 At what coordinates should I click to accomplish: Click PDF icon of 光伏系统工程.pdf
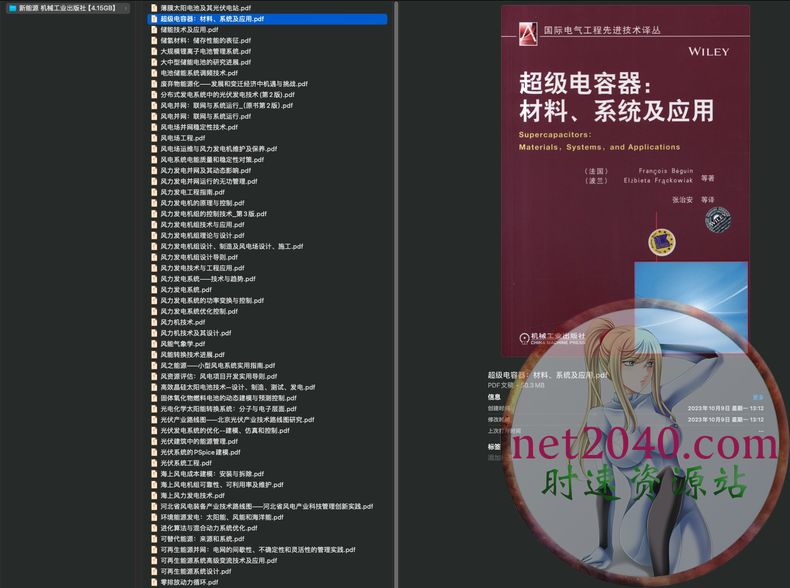coord(154,463)
